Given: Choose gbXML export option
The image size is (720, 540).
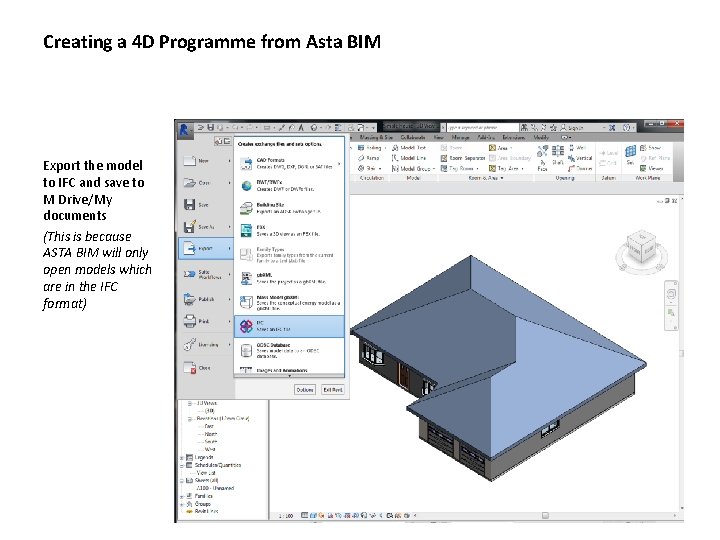Looking at the screenshot, I should [289, 278].
